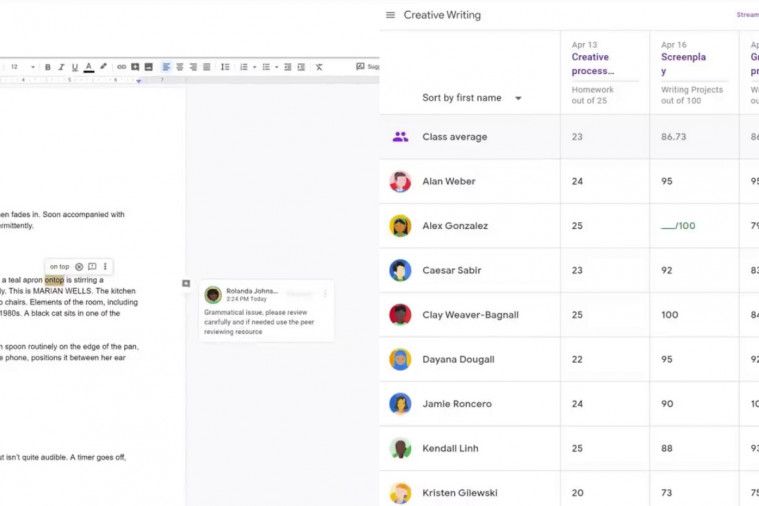Click Clay Weaver-Bagnall's Screenplay grade 100

coord(669,315)
